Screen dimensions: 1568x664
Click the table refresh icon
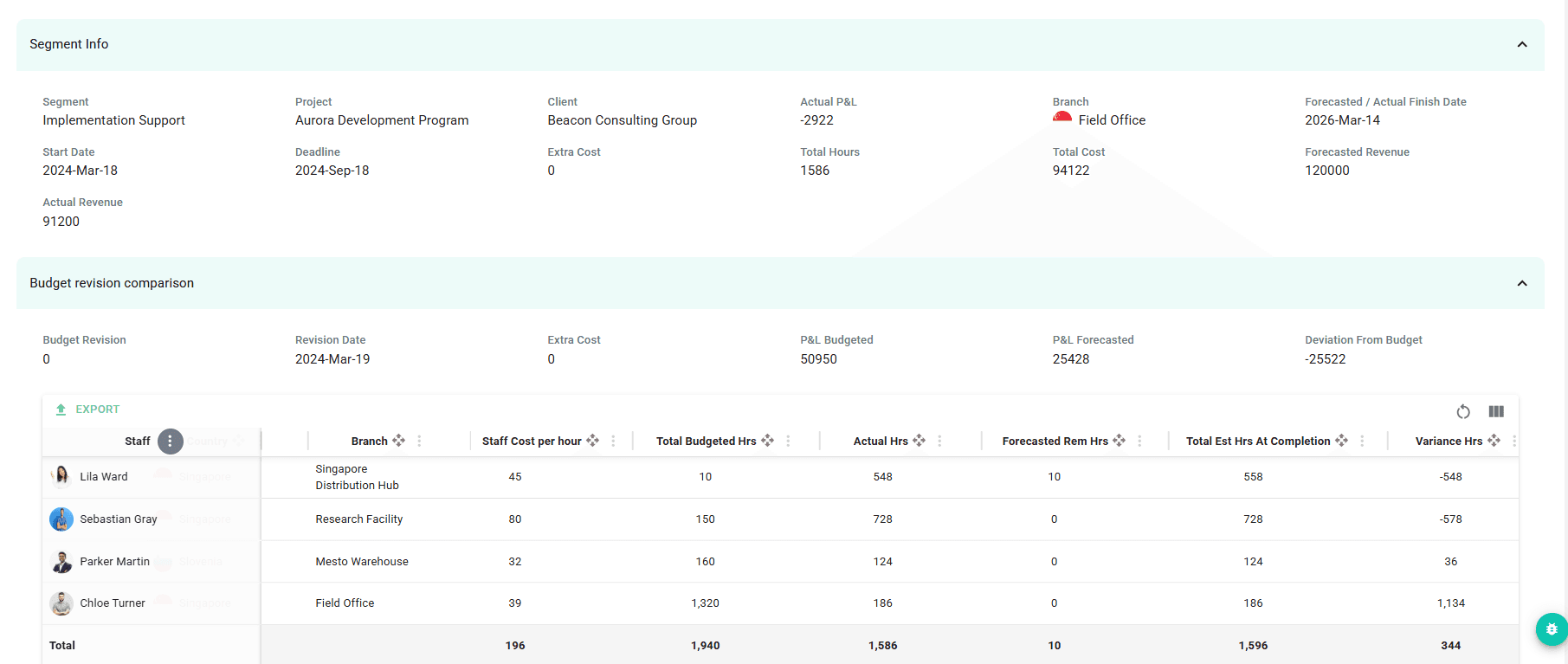pyautogui.click(x=1463, y=411)
